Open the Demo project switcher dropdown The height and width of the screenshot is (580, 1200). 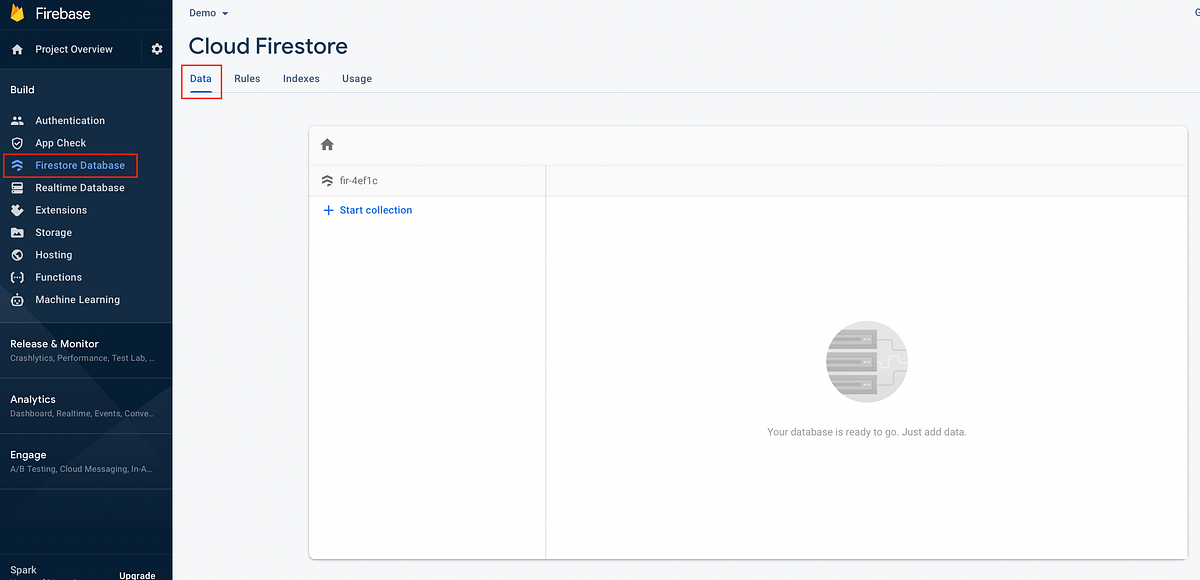[x=208, y=13]
